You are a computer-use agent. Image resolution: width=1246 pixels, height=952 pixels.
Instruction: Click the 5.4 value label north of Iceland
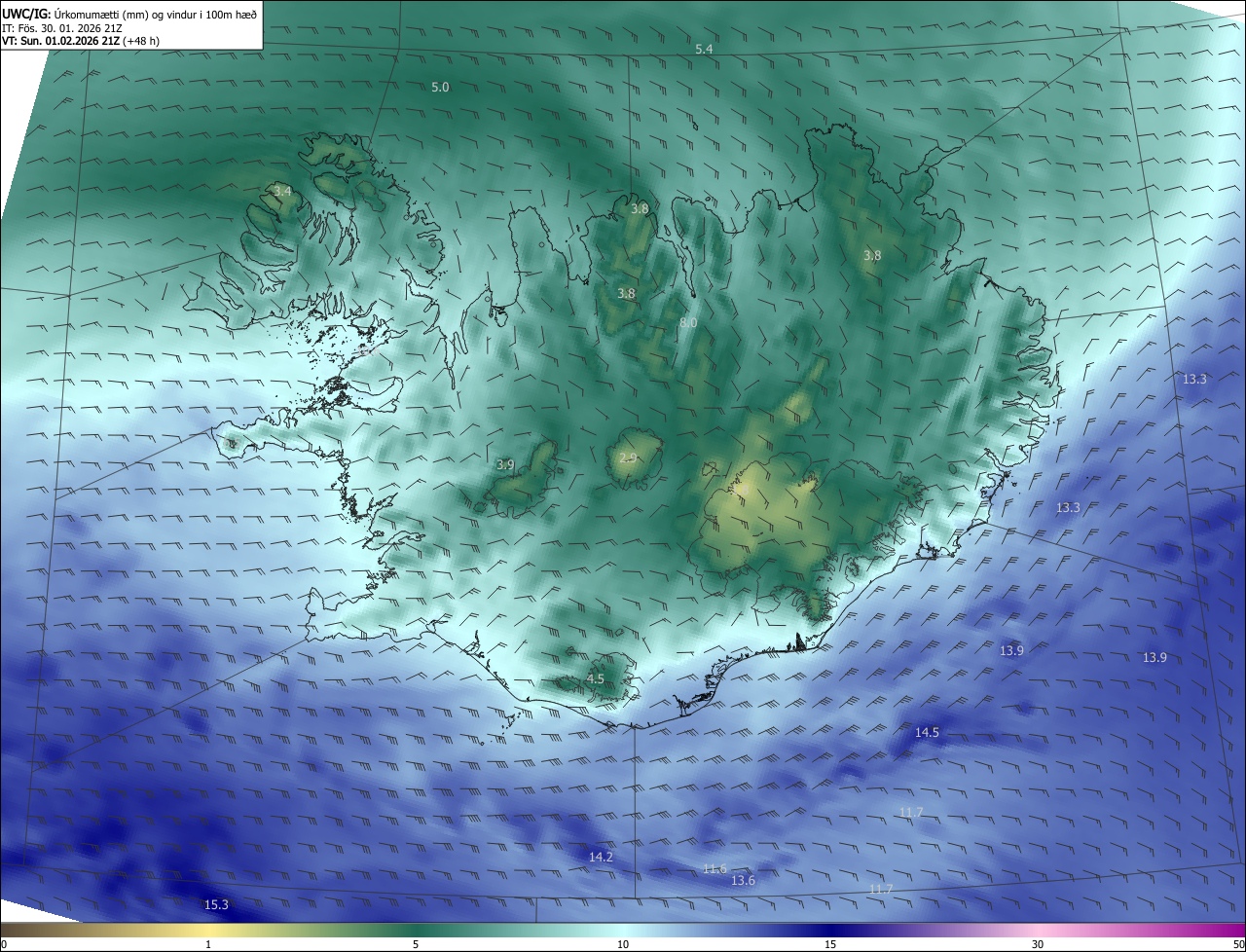704,49
